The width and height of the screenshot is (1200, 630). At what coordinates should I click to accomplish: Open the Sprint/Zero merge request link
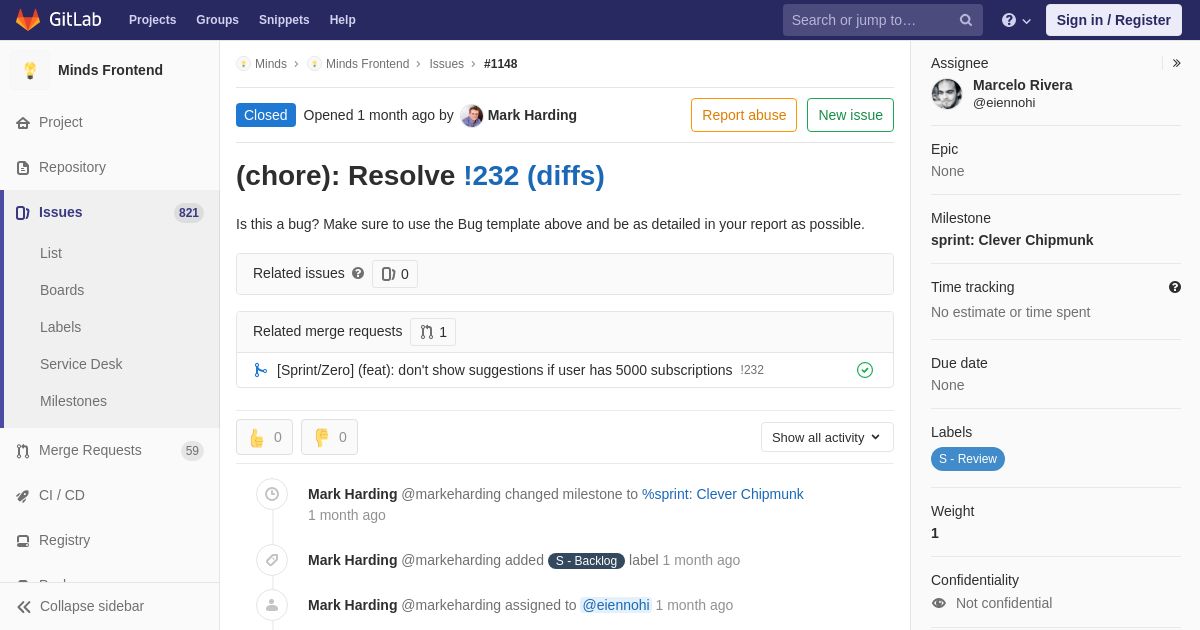tap(504, 370)
